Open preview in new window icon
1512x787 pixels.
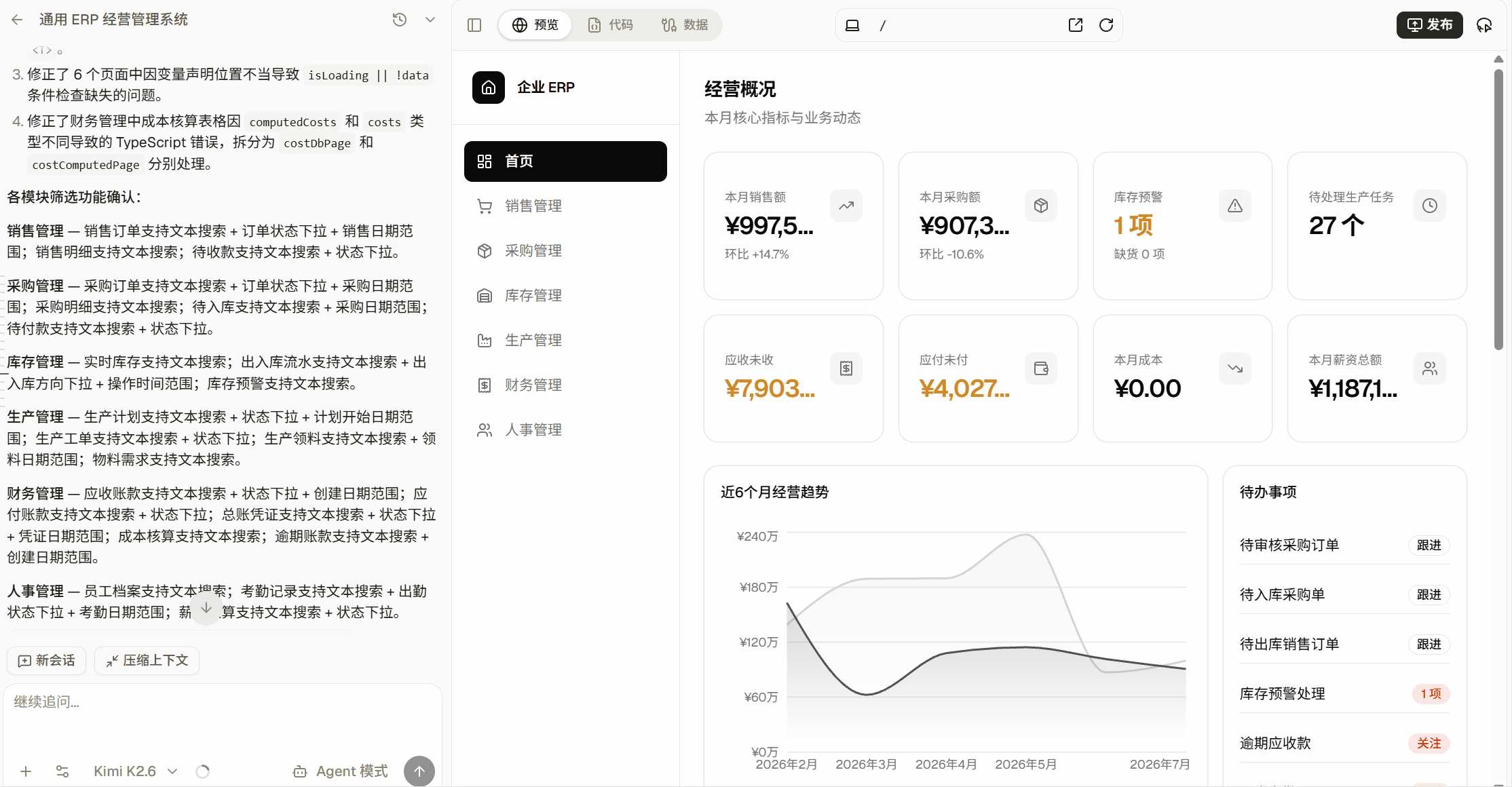tap(1076, 25)
